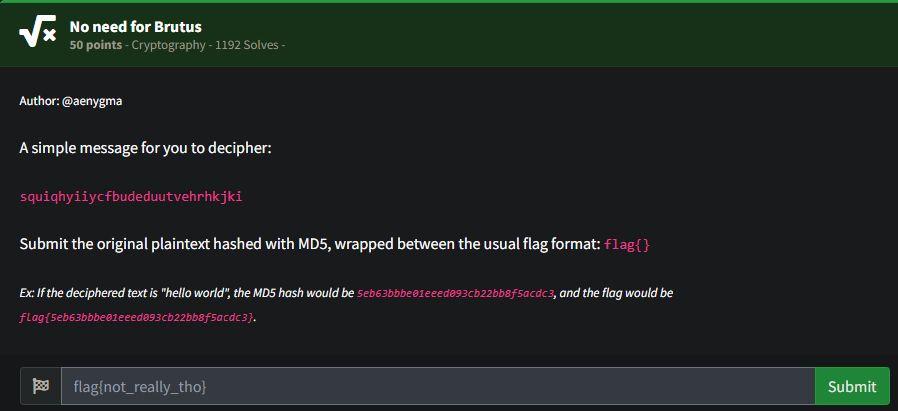The image size is (898, 411).
Task: Click the pink flag{} format code snippet
Action: (627, 245)
